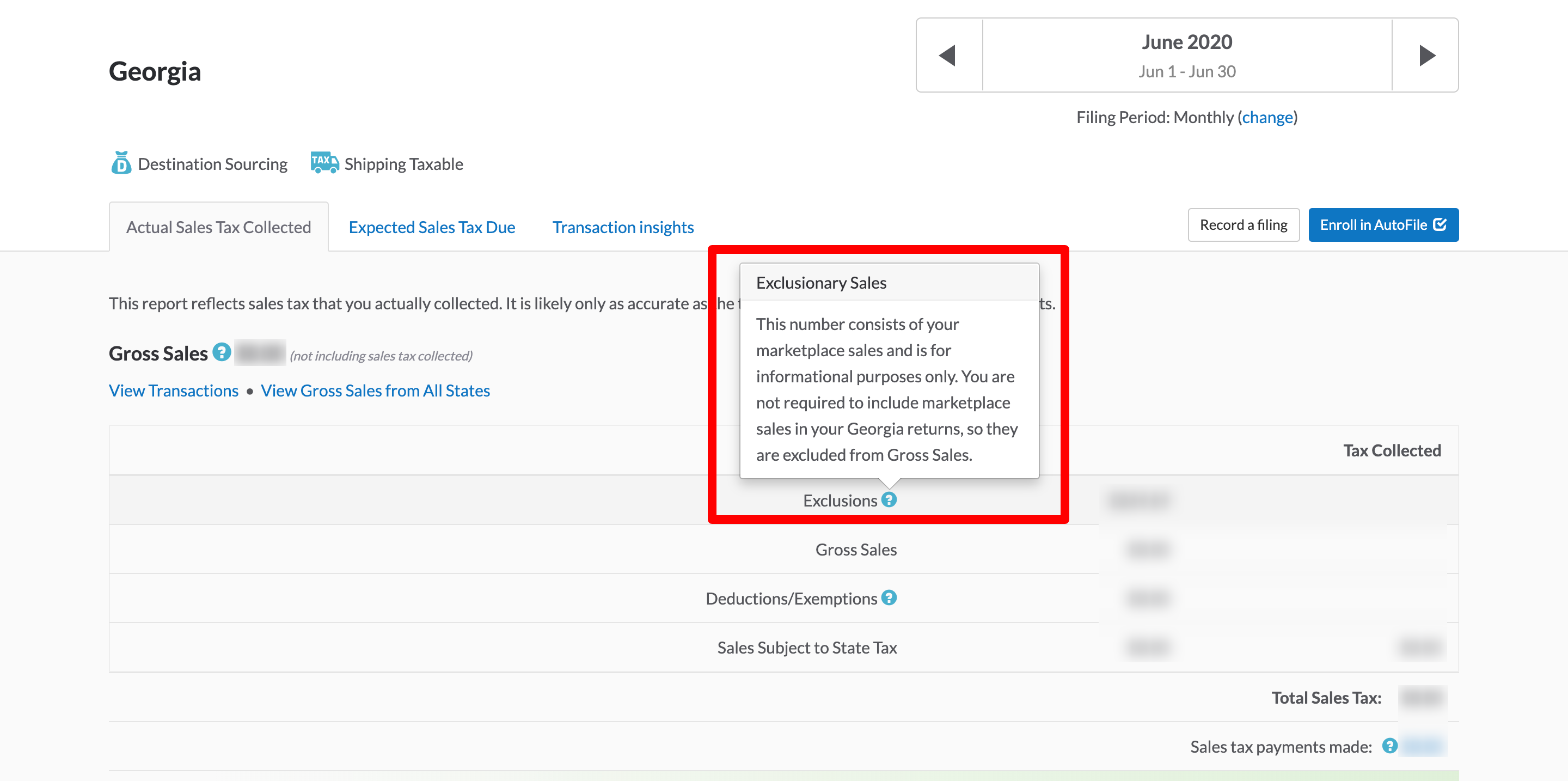Click the previous month arrow
The height and width of the screenshot is (781, 1568).
(x=948, y=56)
